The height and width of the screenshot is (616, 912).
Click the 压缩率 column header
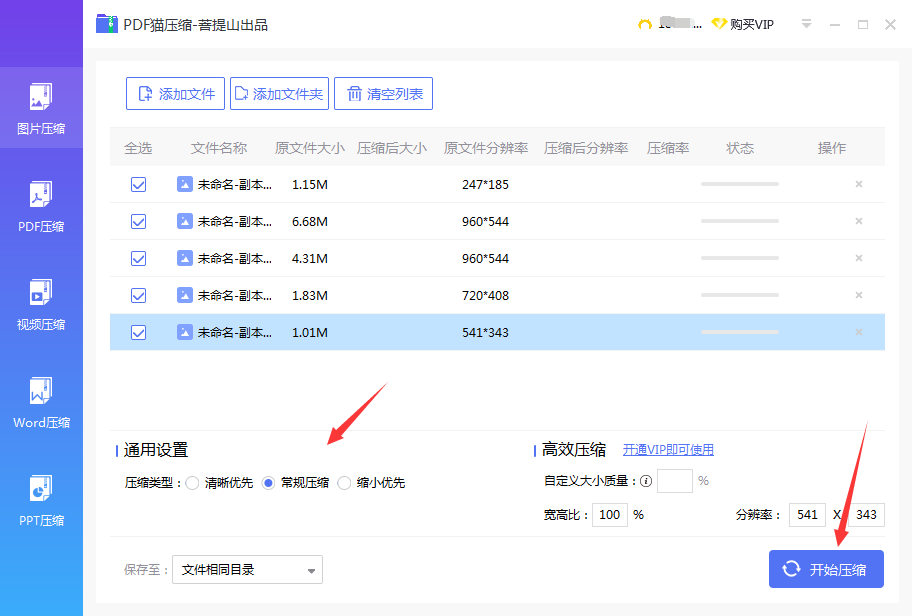[668, 148]
